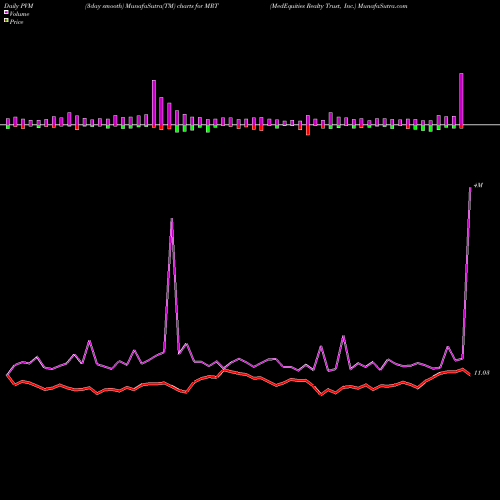
Task: Click the magenta volume line's middle spike peak
Action: tap(172, 219)
